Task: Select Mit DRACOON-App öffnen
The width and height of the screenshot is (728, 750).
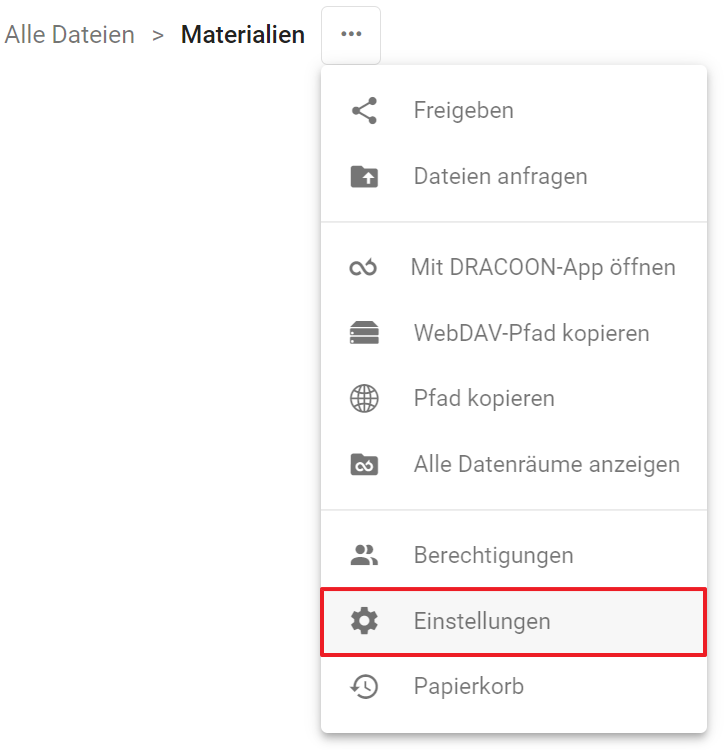Action: point(514,267)
